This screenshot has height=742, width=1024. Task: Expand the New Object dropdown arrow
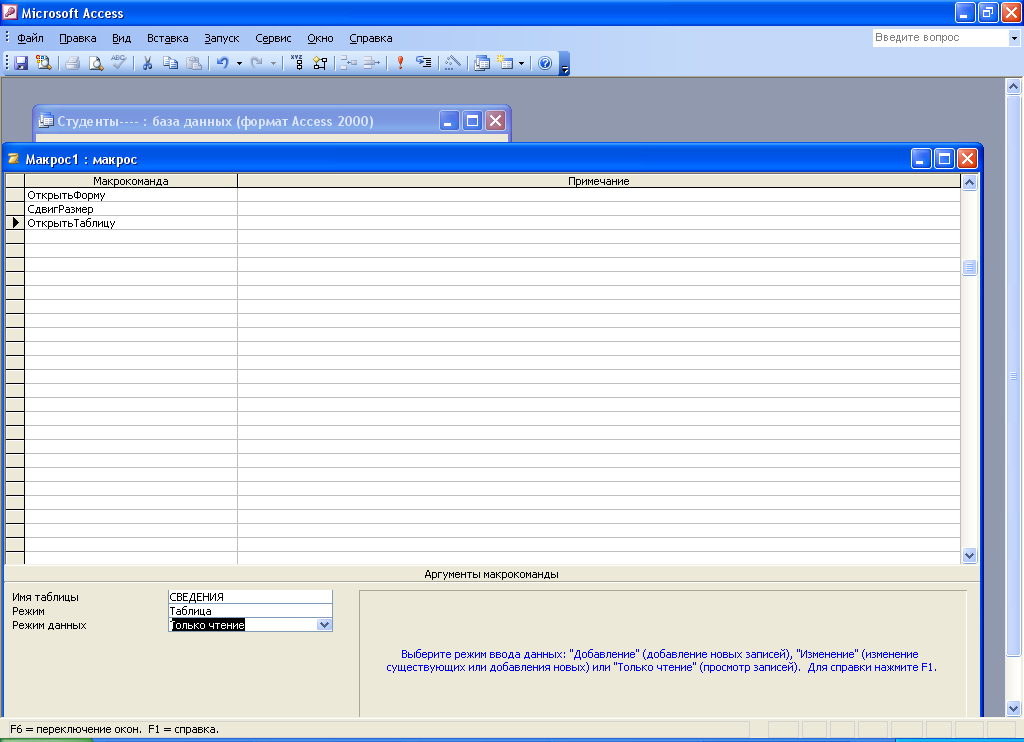tap(521, 63)
